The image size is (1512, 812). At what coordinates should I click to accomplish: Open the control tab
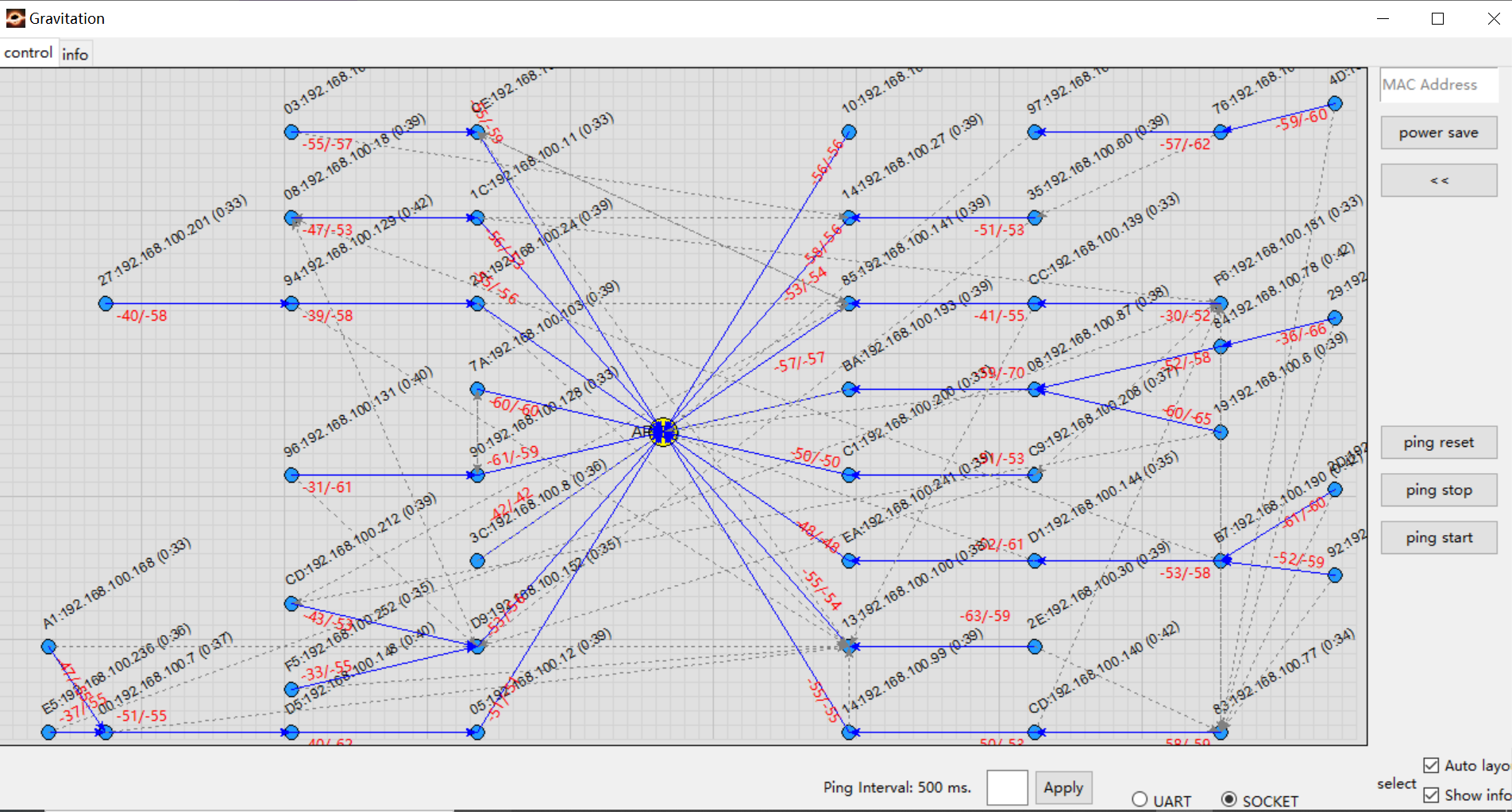tap(29, 52)
